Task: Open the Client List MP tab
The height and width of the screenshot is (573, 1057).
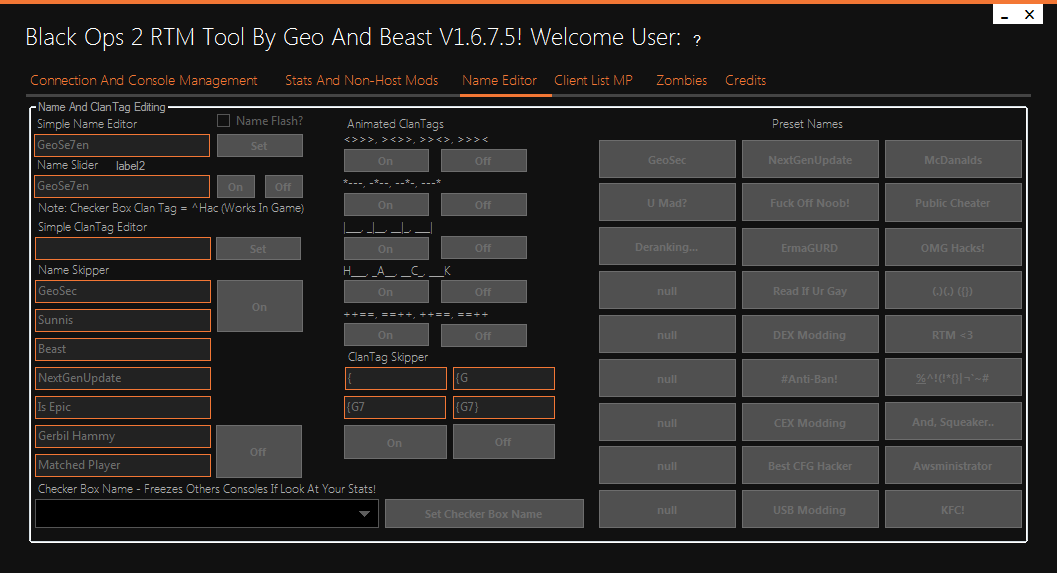Action: point(593,80)
